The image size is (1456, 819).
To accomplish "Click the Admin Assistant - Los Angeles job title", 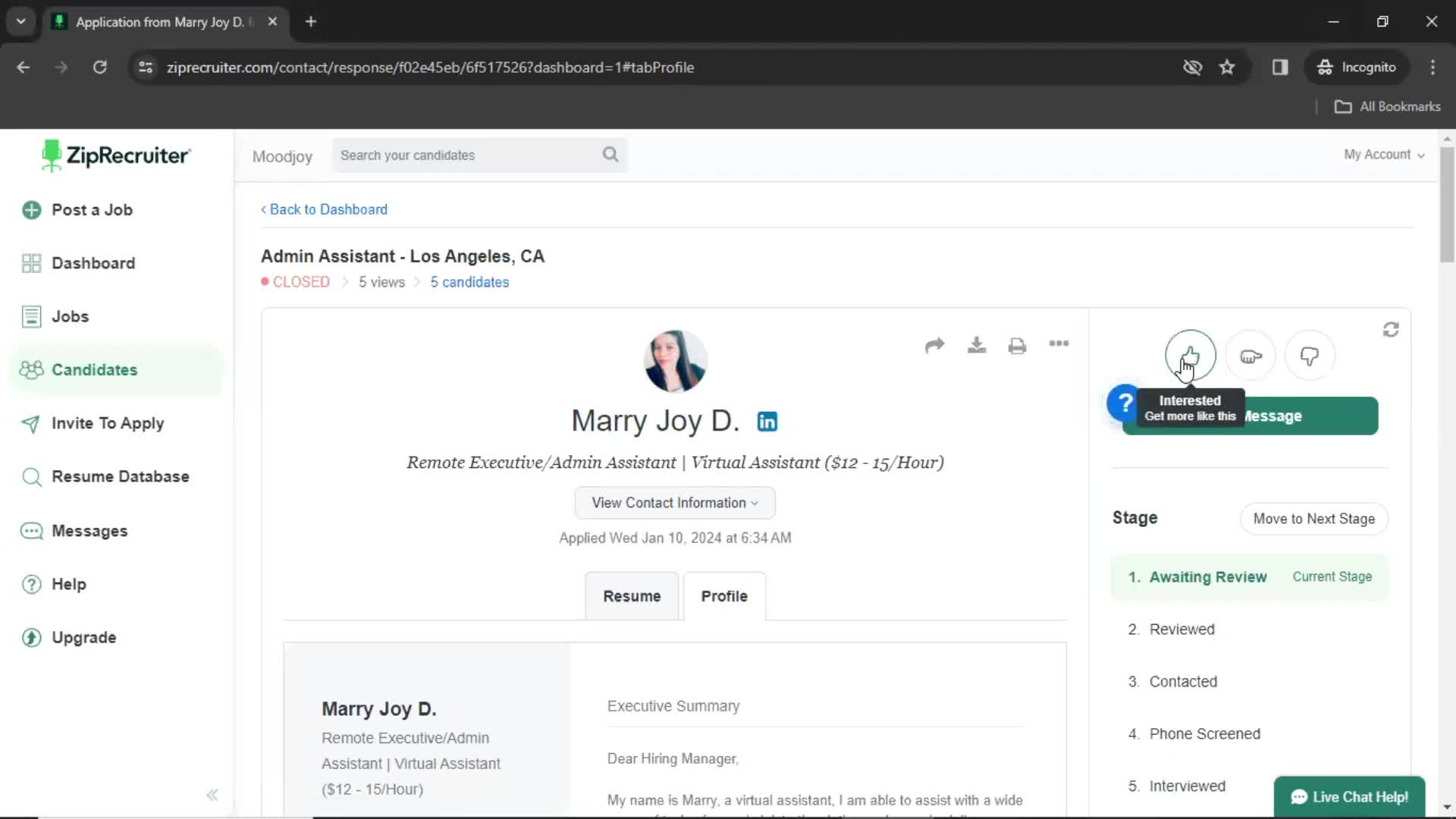I will (403, 256).
